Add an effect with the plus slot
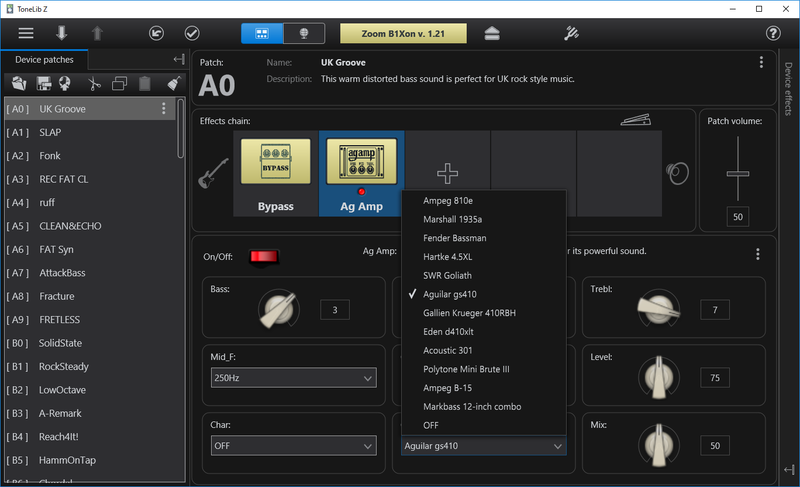Viewport: 800px width, 487px height. pos(447,173)
